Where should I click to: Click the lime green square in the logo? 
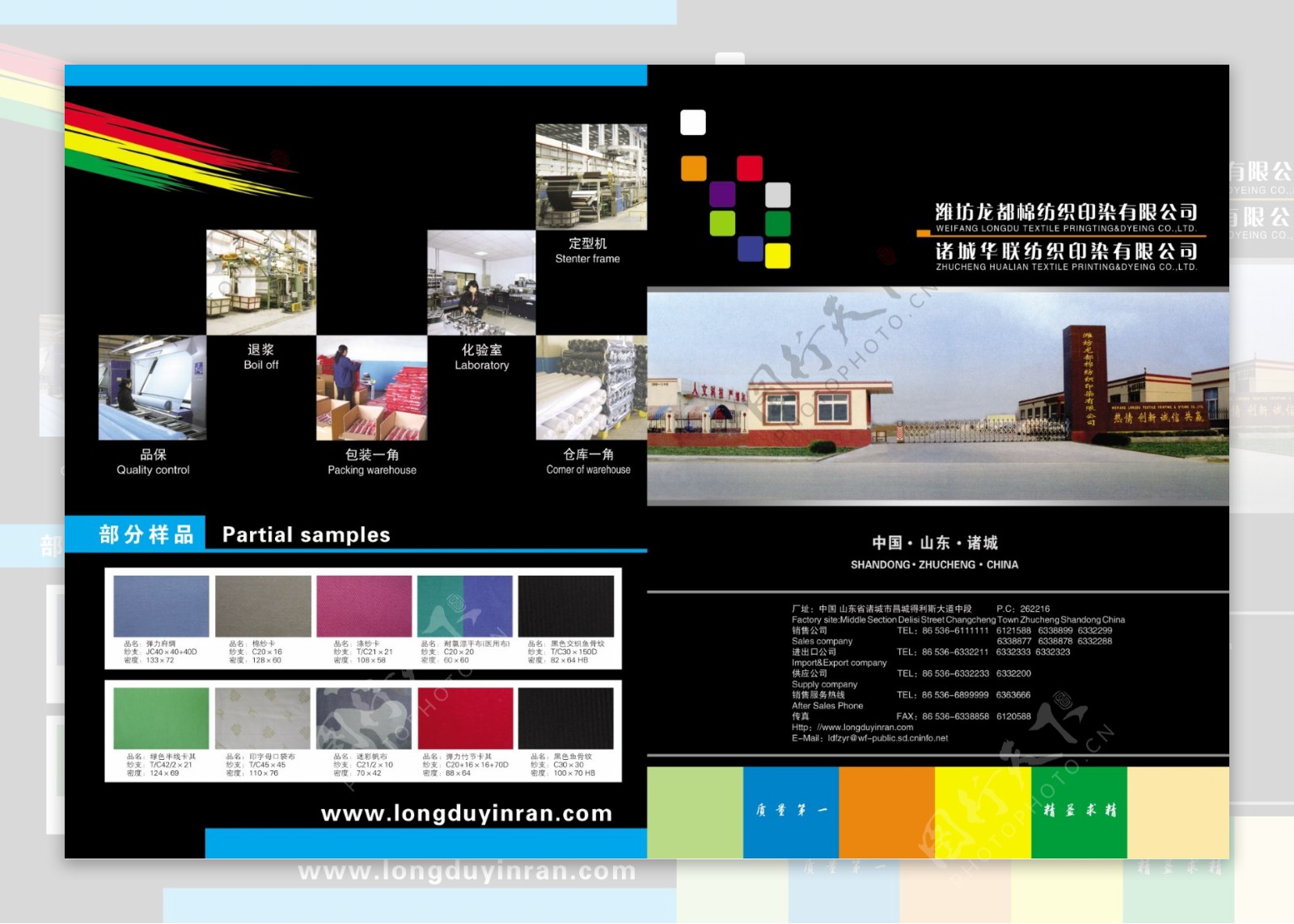[x=722, y=223]
